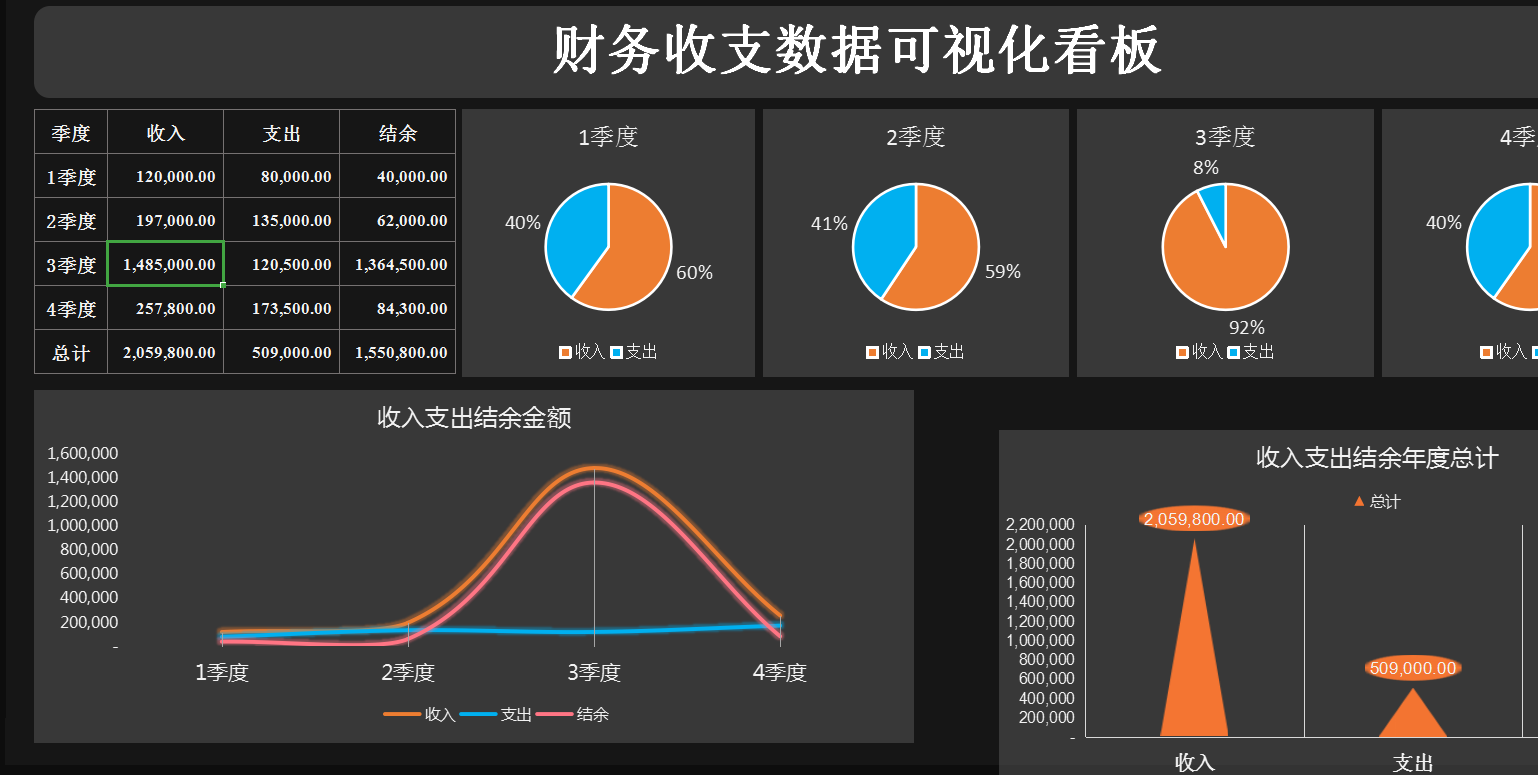Click 收入 legend swatch under 2季度 pie
The width and height of the screenshot is (1538, 775).
873,352
